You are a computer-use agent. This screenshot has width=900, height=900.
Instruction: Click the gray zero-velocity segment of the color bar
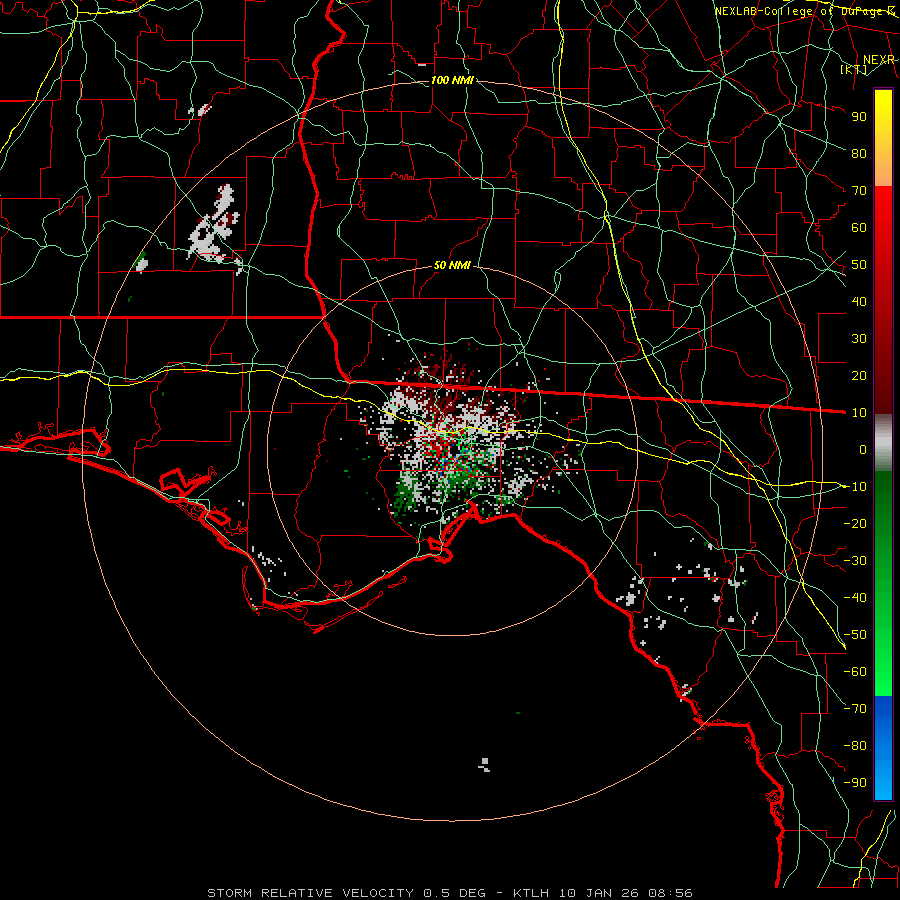click(883, 443)
